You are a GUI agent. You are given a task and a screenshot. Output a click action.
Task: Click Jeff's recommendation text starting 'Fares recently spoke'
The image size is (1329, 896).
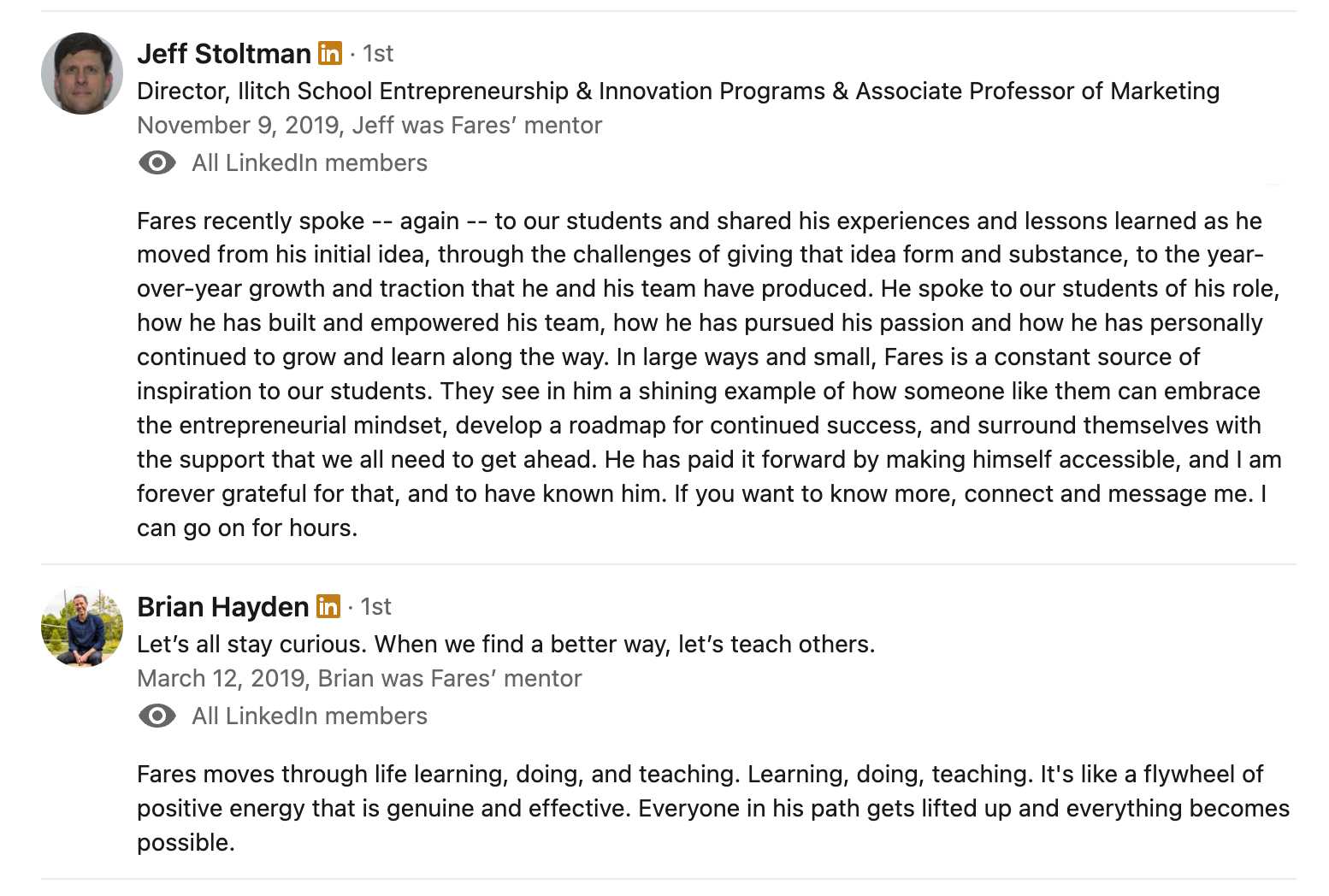[x=709, y=374]
